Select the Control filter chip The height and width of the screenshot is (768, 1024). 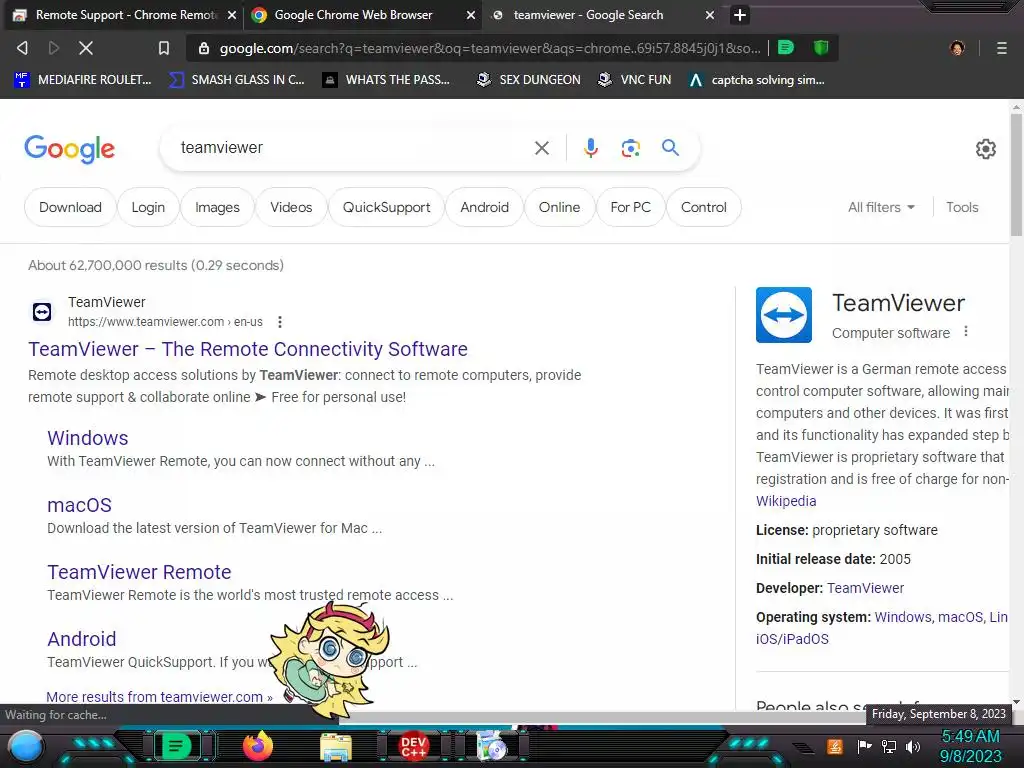[704, 207]
